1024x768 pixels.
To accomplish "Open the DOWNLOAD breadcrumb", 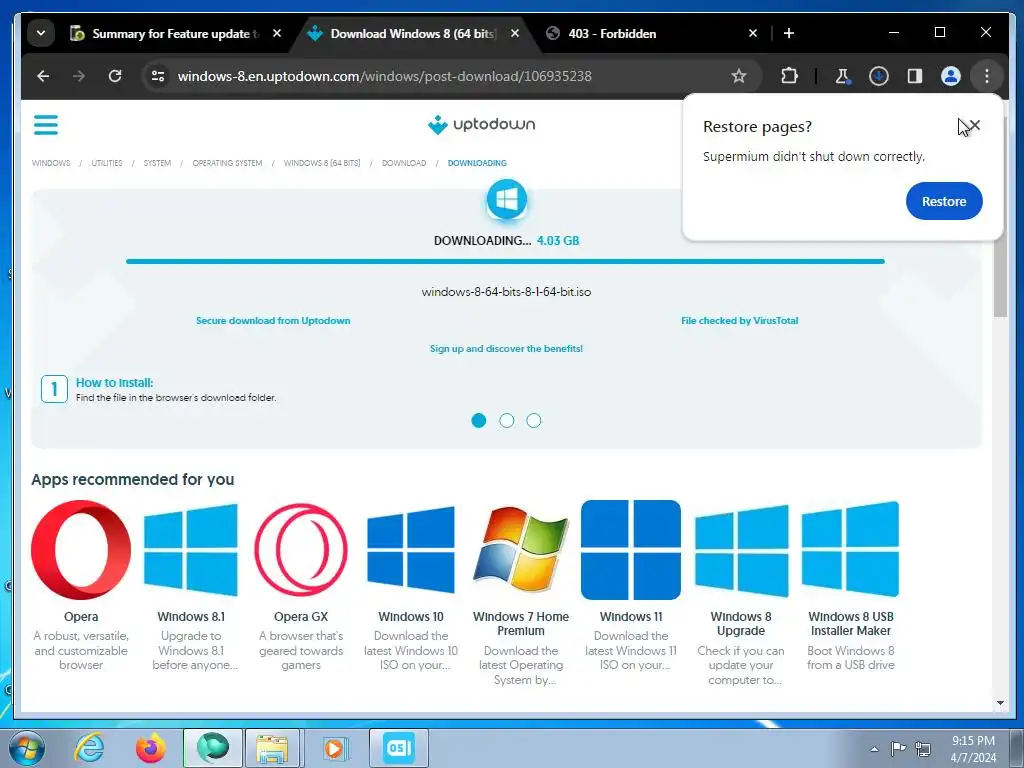I will point(404,163).
